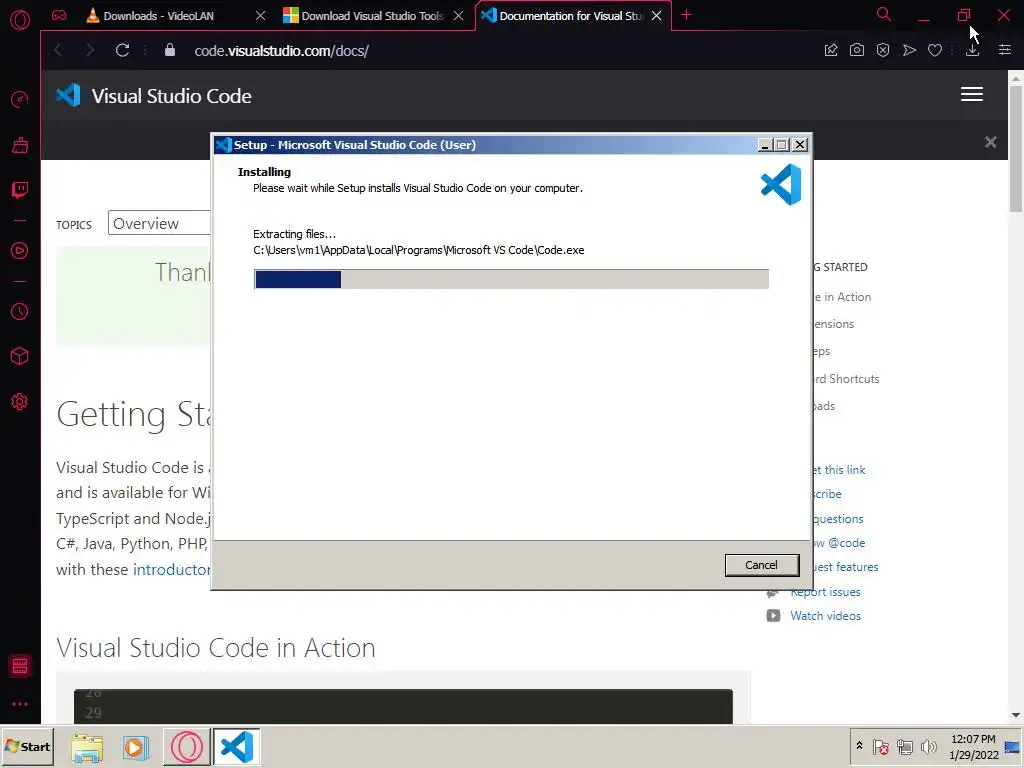Image resolution: width=1024 pixels, height=768 pixels.
Task: Close the Documentation for Visual Studio tab
Action: (656, 16)
